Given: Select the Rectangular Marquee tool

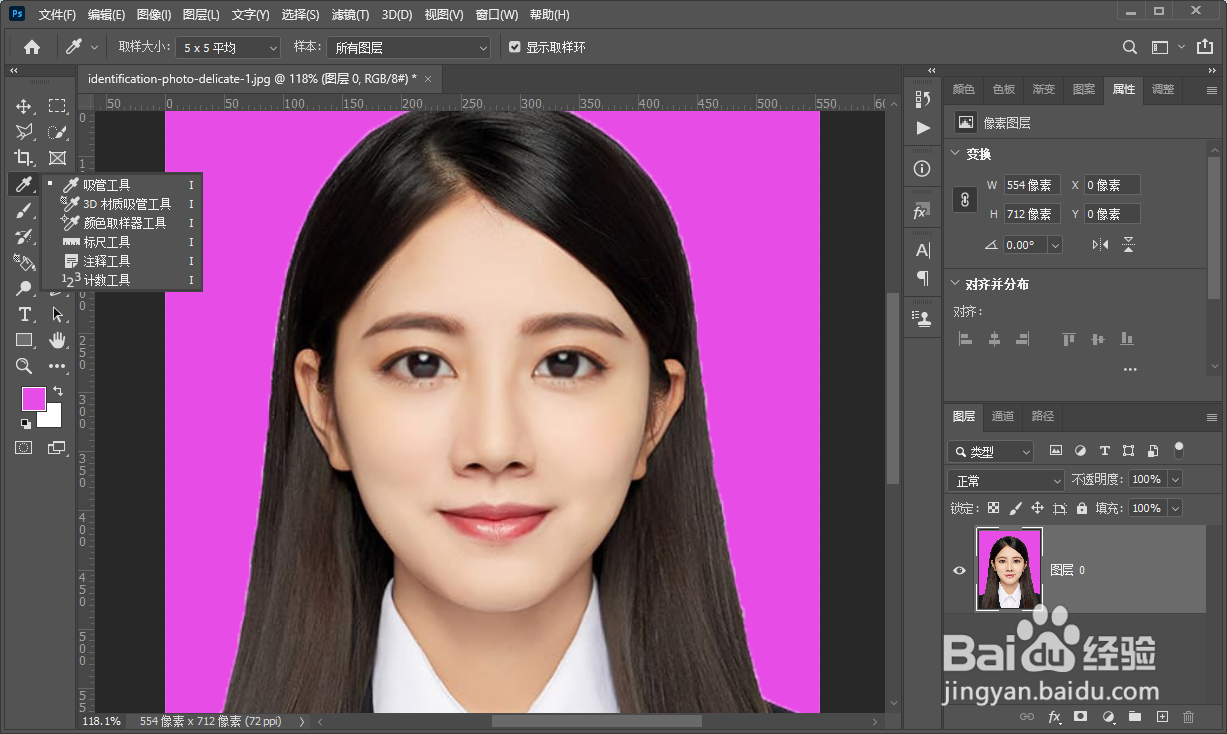Looking at the screenshot, I should coord(57,106).
